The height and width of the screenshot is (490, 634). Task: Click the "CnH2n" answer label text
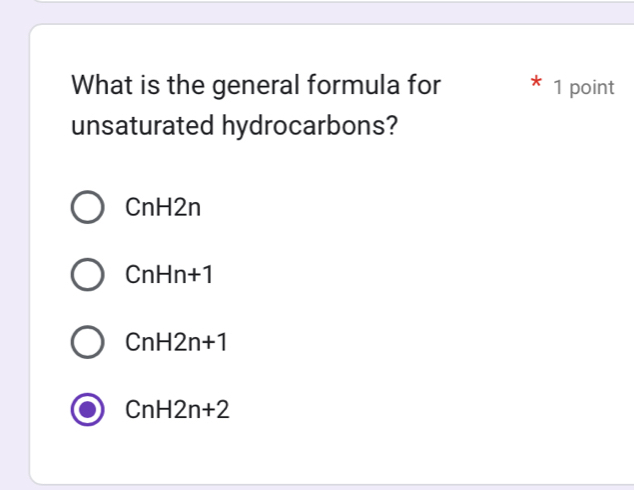(163, 208)
